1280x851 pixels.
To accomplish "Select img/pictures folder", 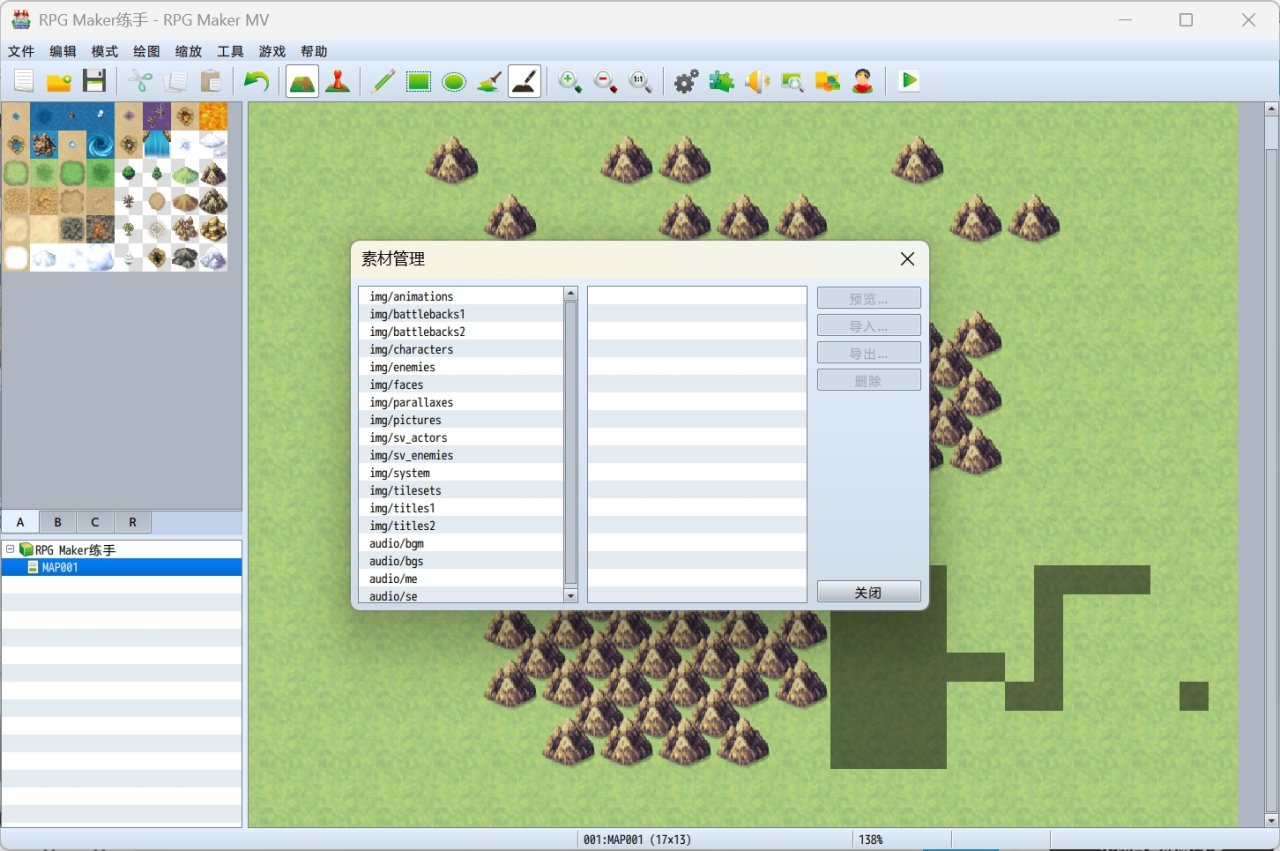I will (x=461, y=420).
